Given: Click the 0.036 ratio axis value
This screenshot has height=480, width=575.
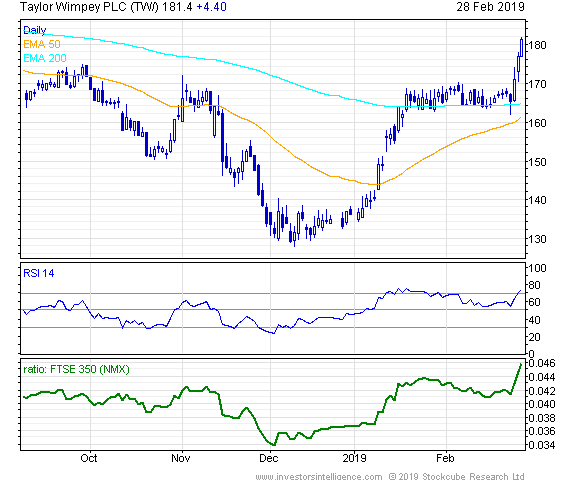Looking at the screenshot, I should tap(542, 431).
